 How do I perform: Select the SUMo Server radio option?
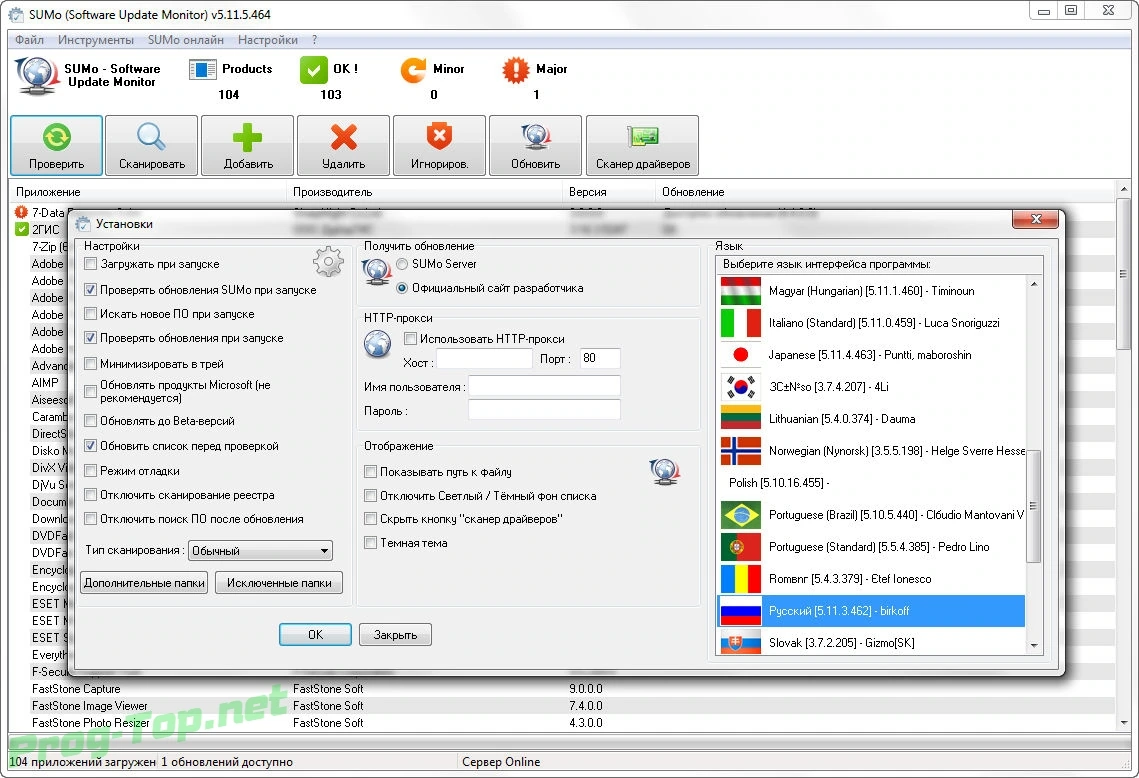[402, 264]
